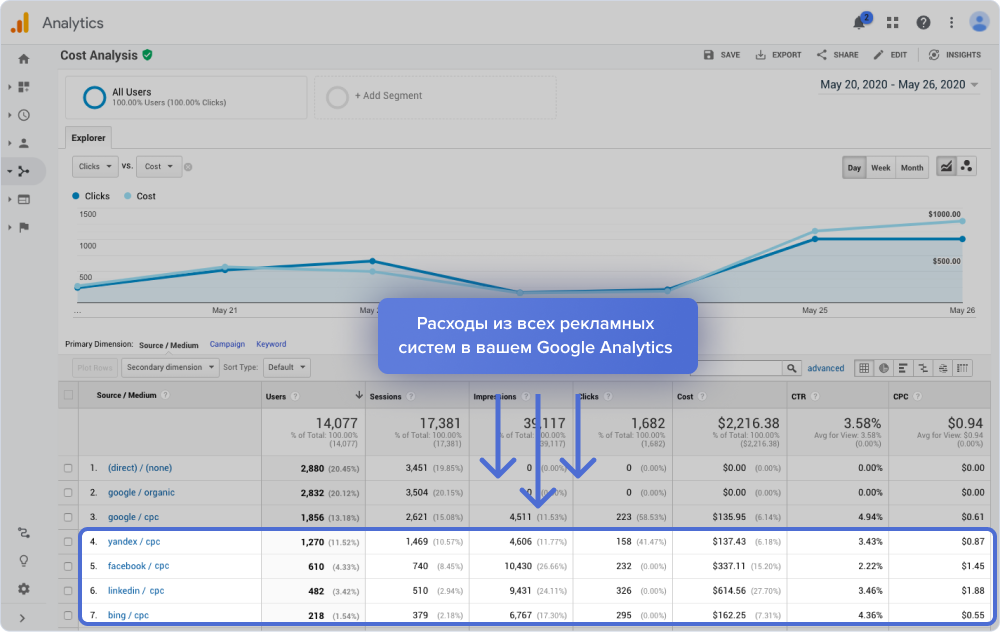The height and width of the screenshot is (632, 1000).
Task: Select the All Users segment
Action: [x=186, y=97]
